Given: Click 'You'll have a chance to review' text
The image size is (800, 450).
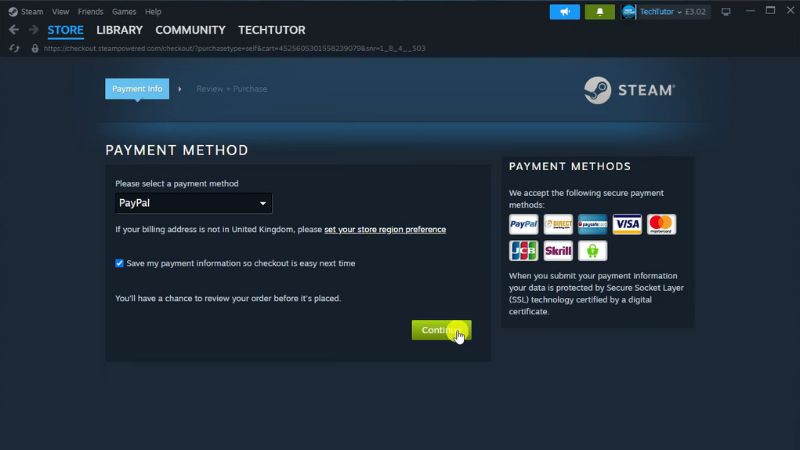Looking at the screenshot, I should [x=228, y=298].
